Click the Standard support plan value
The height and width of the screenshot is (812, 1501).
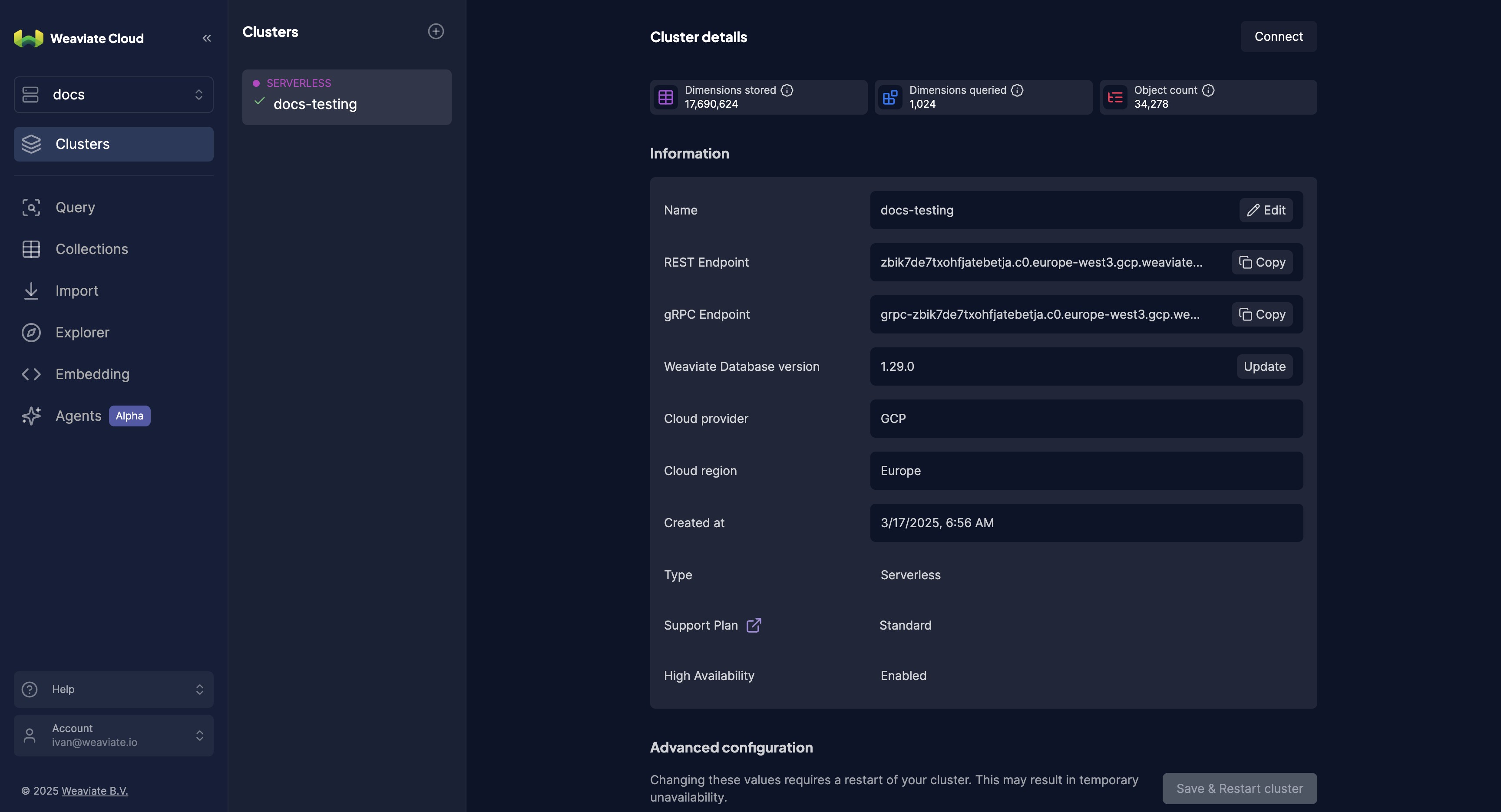pos(905,625)
